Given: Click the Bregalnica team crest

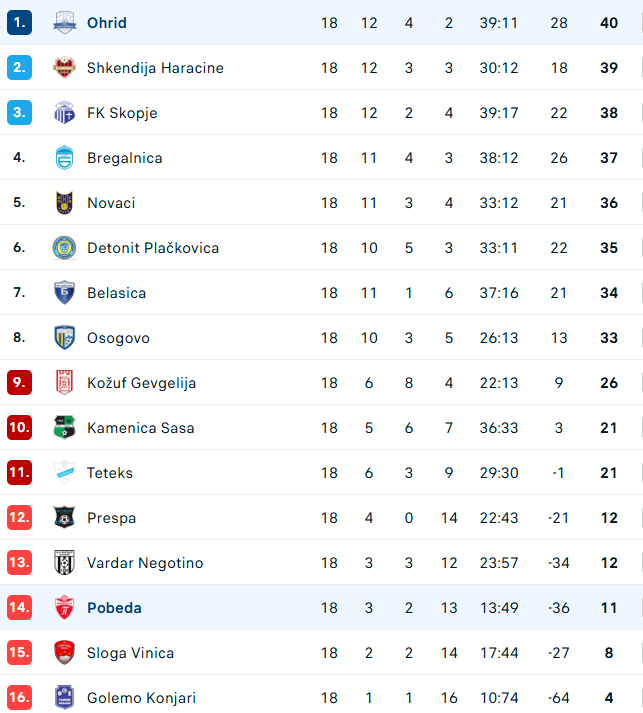Looking at the screenshot, I should tap(64, 158).
